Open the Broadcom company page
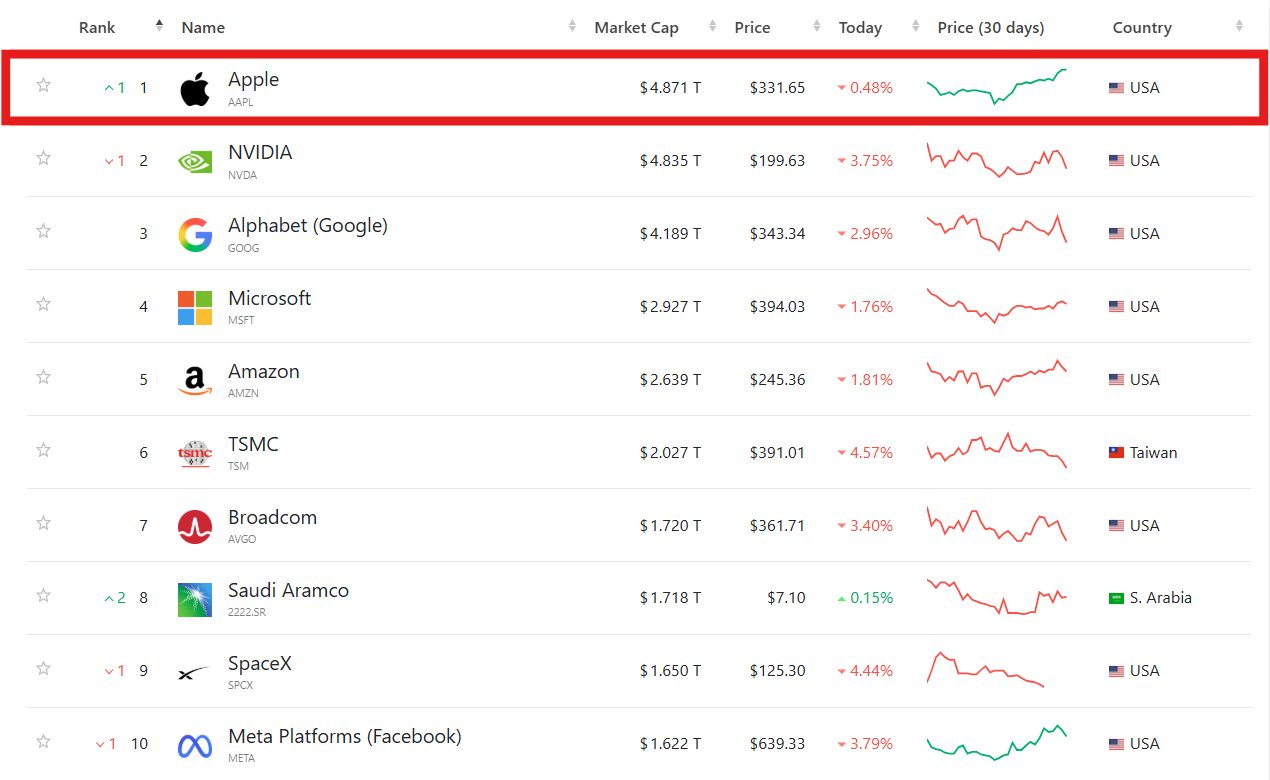Image resolution: width=1270 pixels, height=780 pixels. (272, 518)
